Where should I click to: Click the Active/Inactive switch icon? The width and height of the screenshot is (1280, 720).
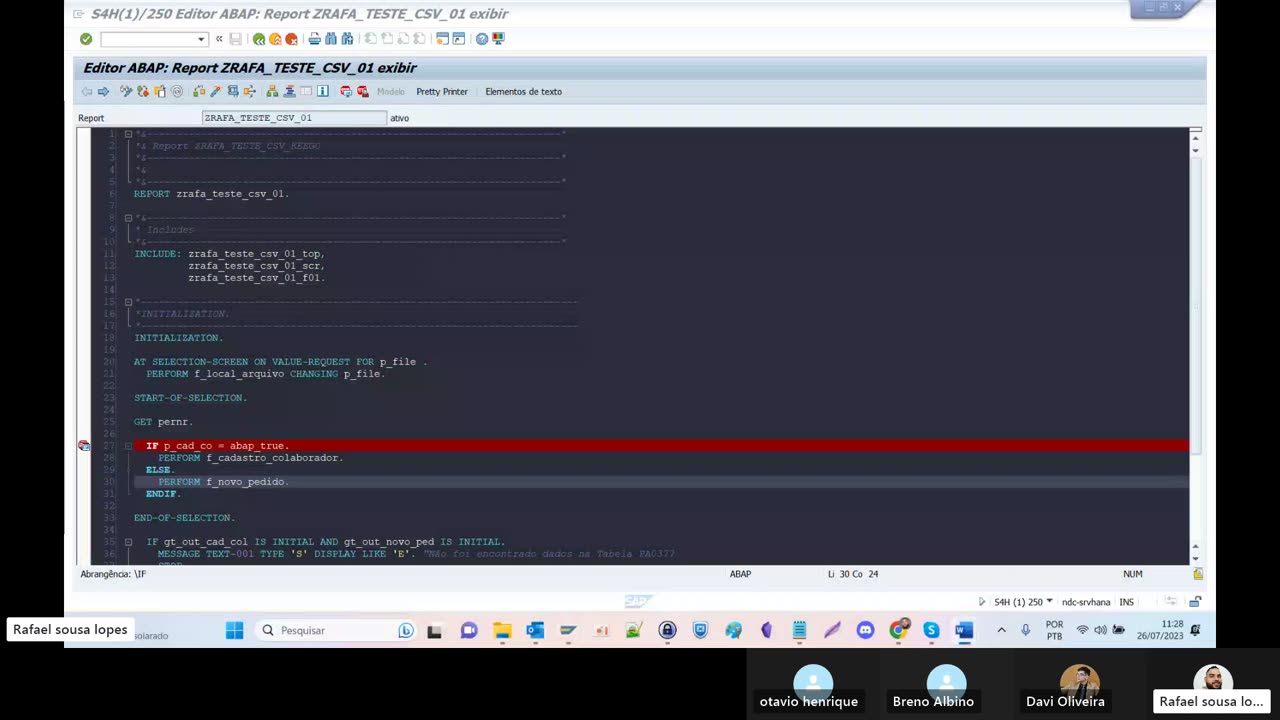(x=143, y=92)
